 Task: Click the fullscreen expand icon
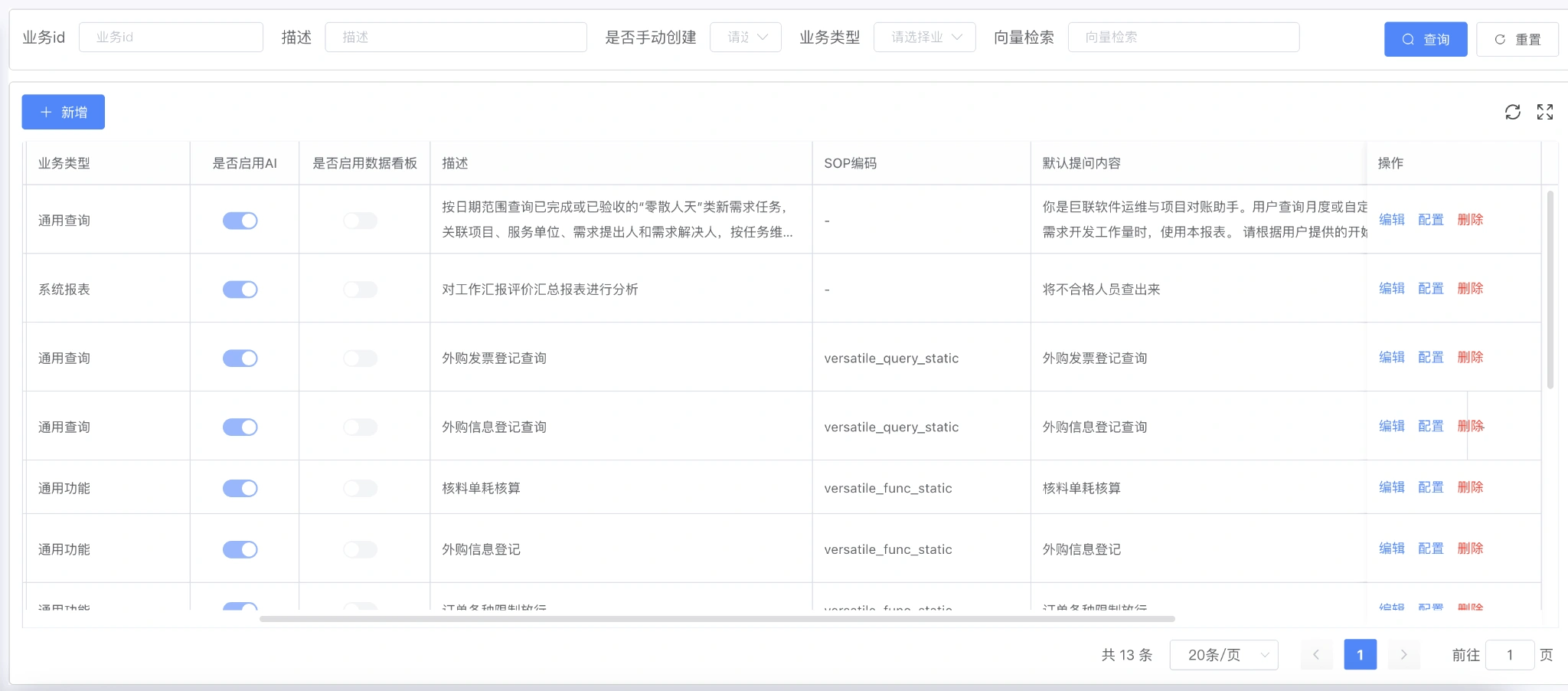click(1545, 113)
